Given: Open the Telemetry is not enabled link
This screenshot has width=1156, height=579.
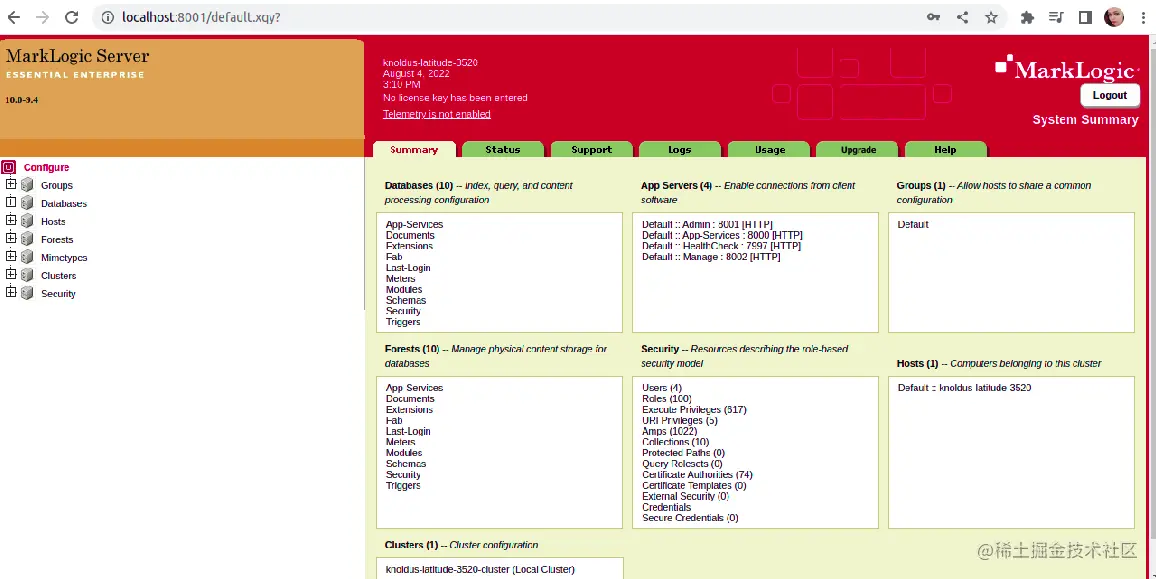Looking at the screenshot, I should pyautogui.click(x=435, y=113).
